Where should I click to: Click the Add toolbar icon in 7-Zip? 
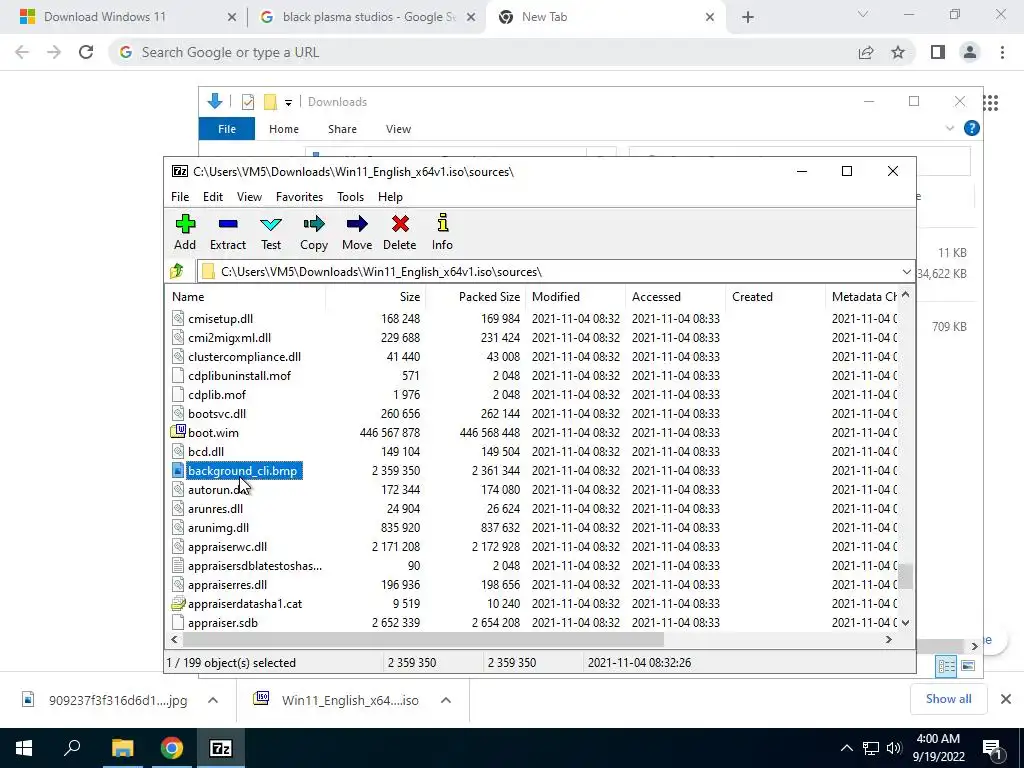click(185, 224)
